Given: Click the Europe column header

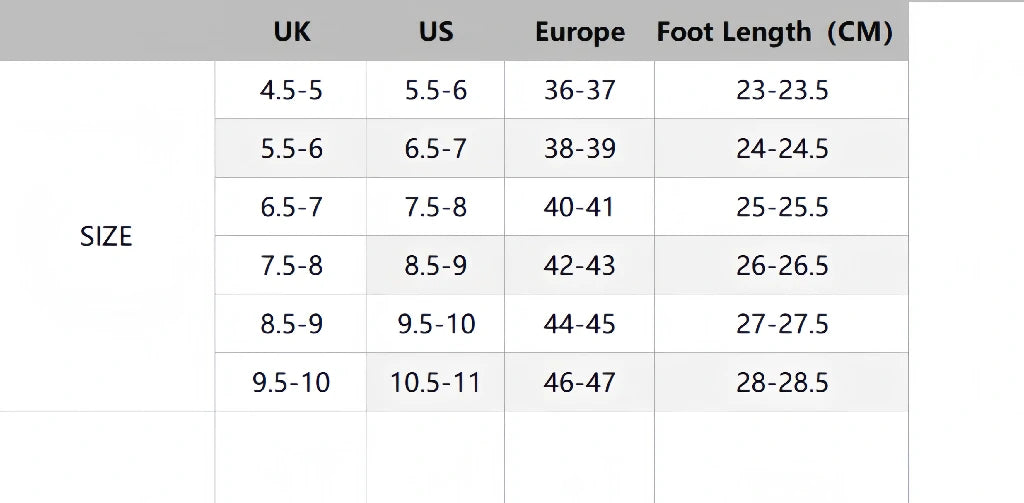Looking at the screenshot, I should (580, 32).
